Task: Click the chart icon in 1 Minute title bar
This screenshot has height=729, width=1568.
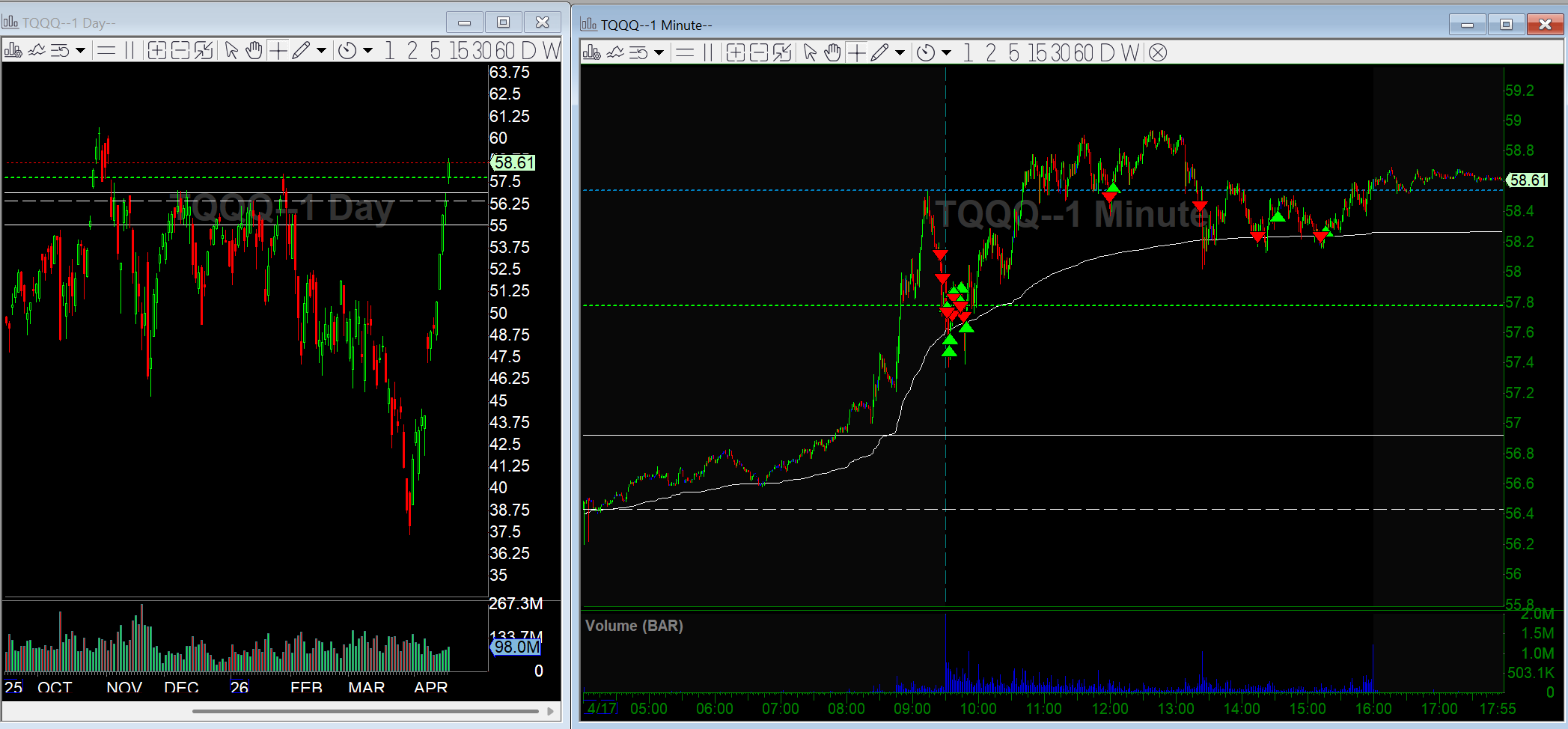Action: coord(589,25)
